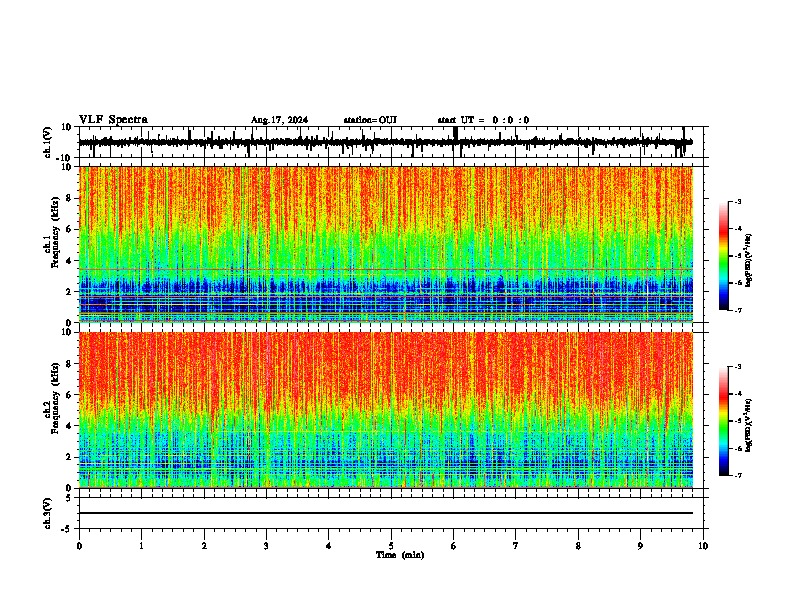Click the ch.1 spectrogram panel
The image size is (792, 612).
386,244
